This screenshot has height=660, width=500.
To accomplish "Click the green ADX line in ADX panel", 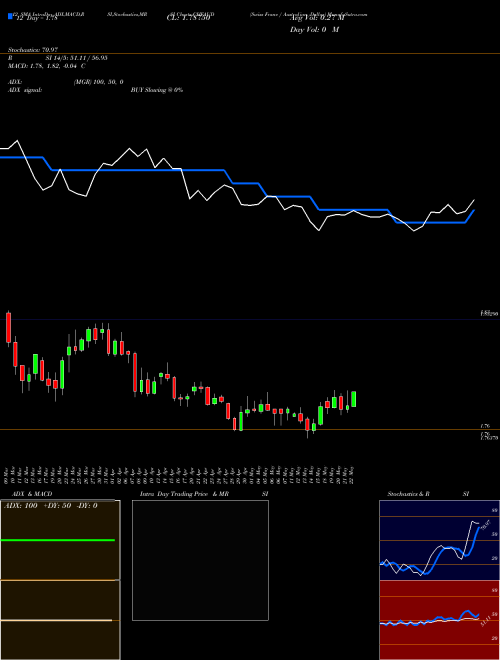I will [x=58, y=540].
